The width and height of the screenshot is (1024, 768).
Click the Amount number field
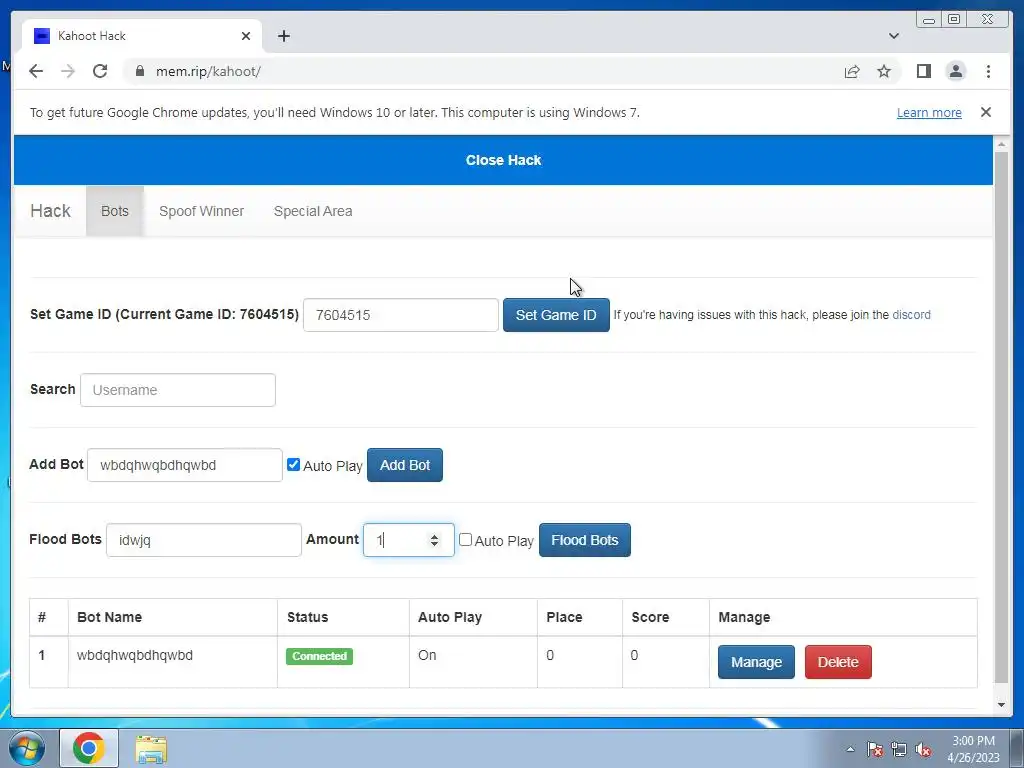(408, 540)
